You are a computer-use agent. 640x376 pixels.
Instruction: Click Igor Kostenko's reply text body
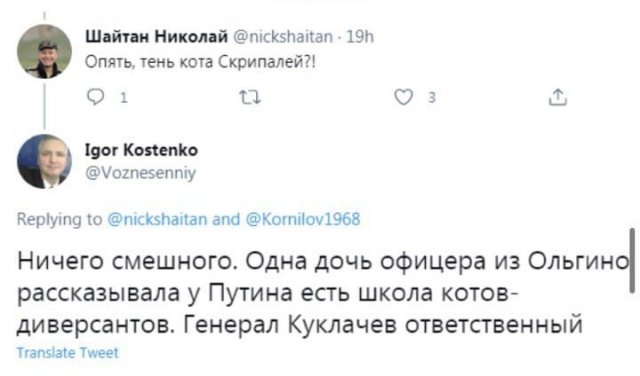[x=322, y=293]
